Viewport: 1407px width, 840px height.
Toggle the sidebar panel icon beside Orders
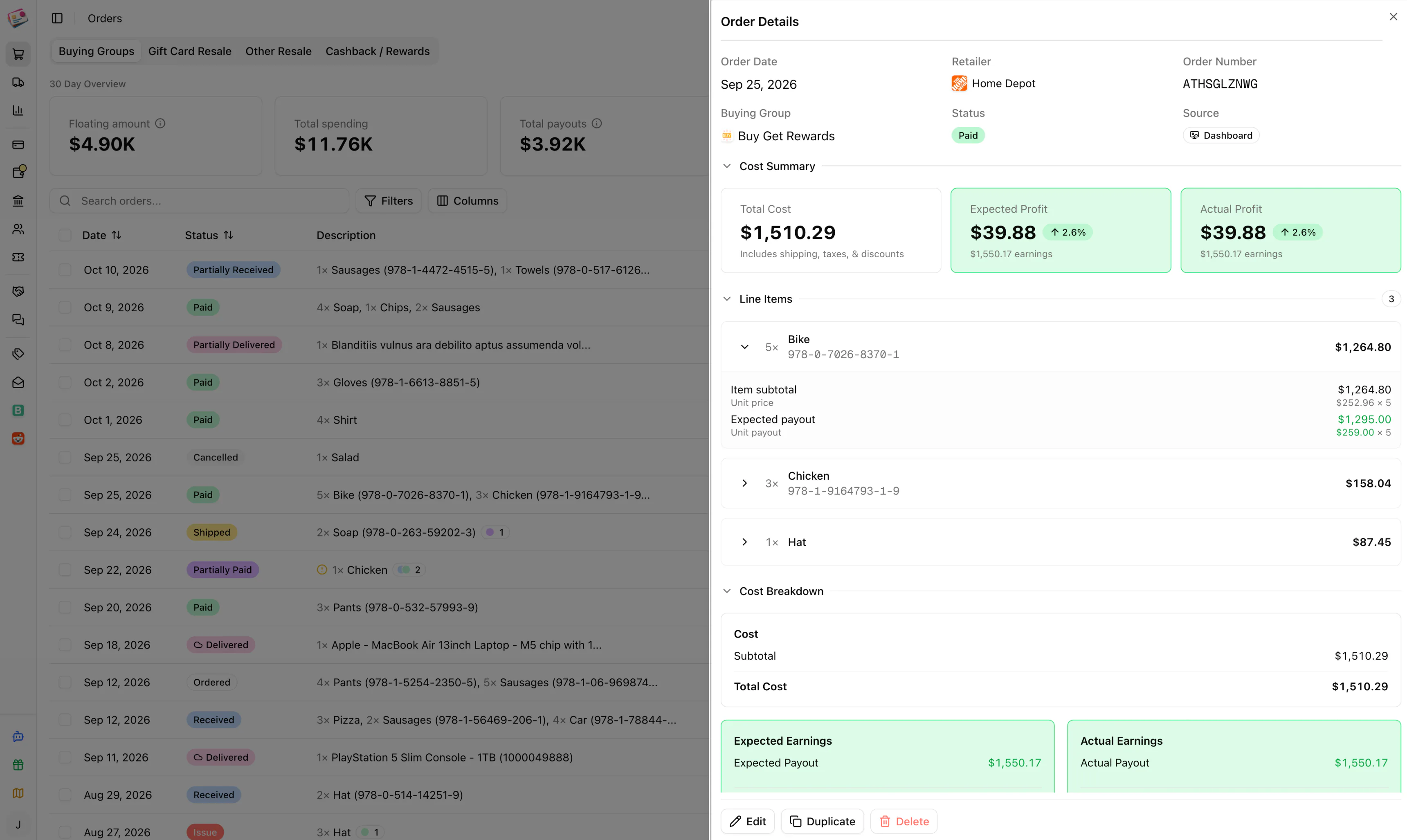pos(57,18)
